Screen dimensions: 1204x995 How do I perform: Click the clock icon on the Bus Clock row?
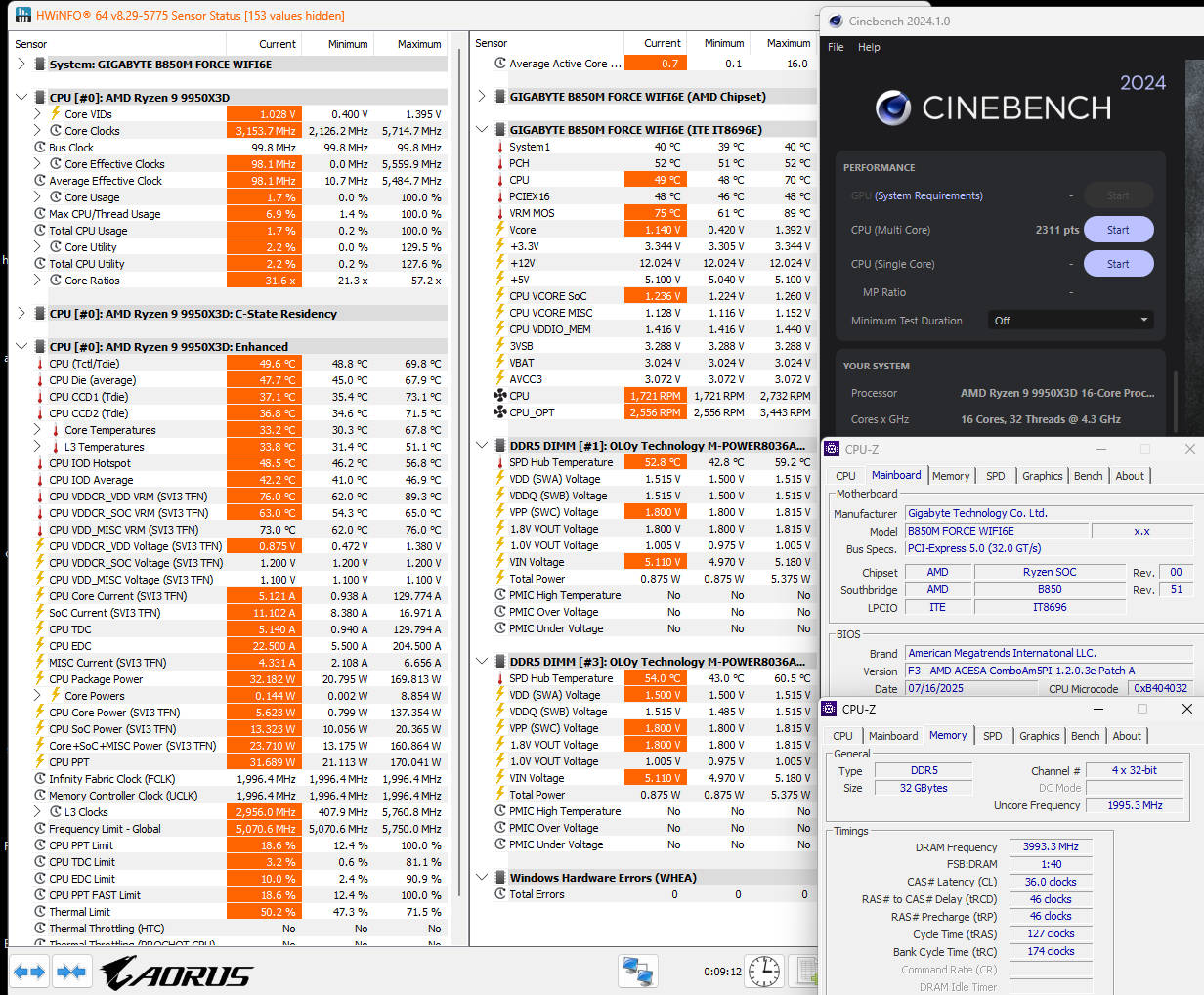pyautogui.click(x=40, y=148)
